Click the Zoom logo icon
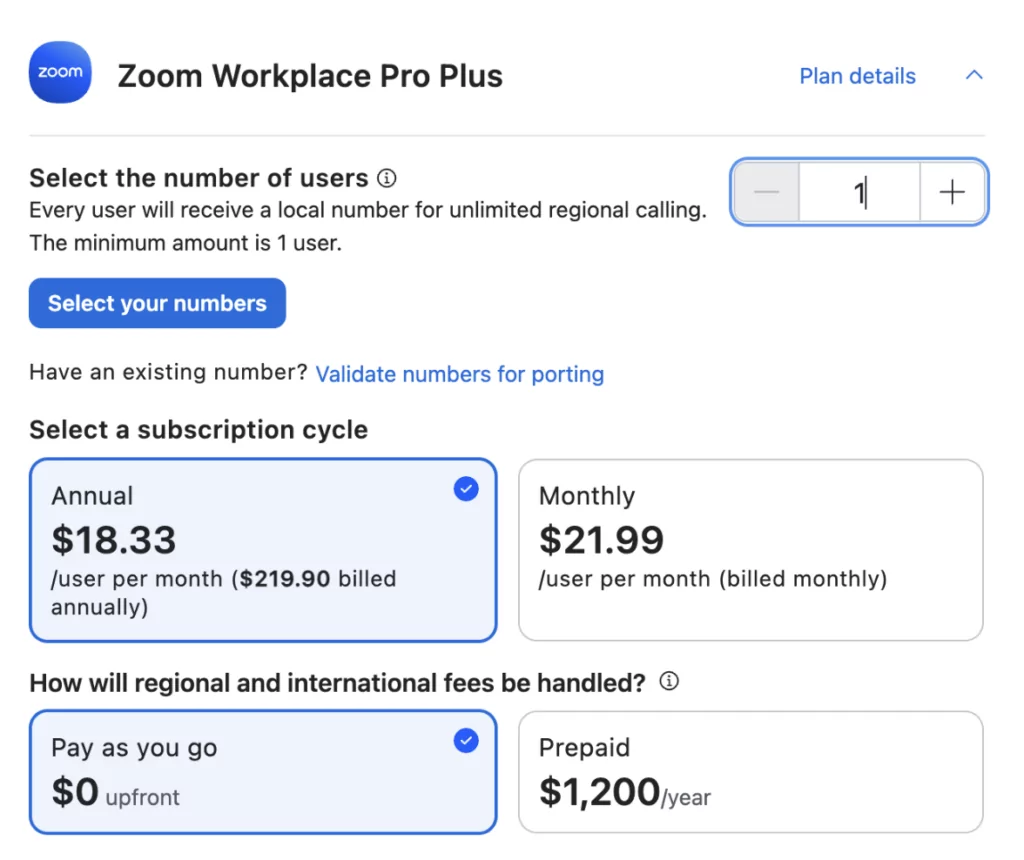Screen dimensions: 1024x860 60,73
